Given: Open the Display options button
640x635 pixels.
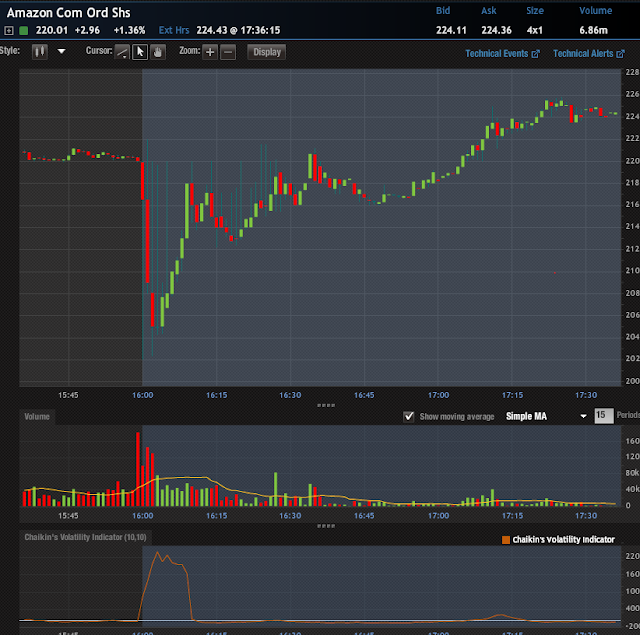Looking at the screenshot, I should 267,52.
